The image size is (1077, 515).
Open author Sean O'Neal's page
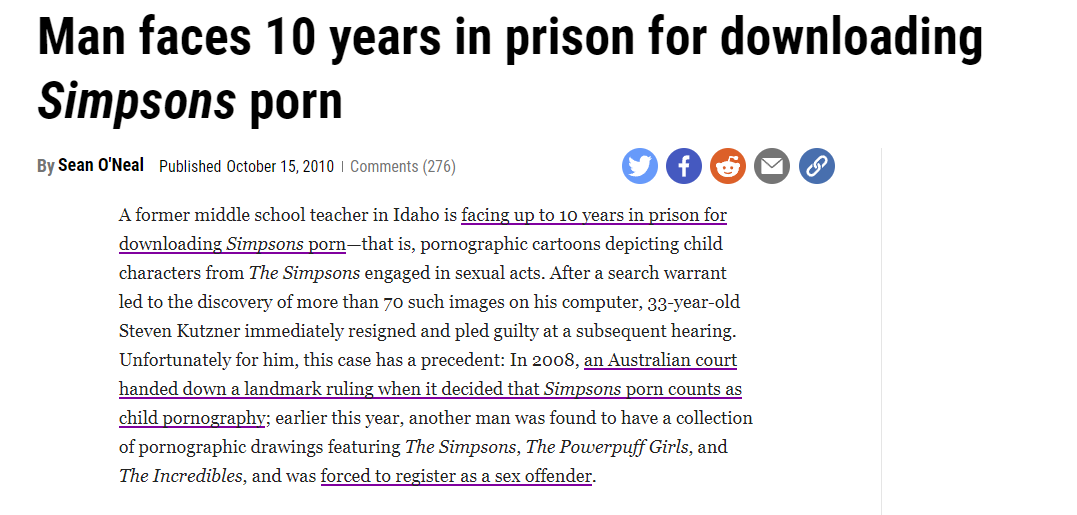[101, 165]
